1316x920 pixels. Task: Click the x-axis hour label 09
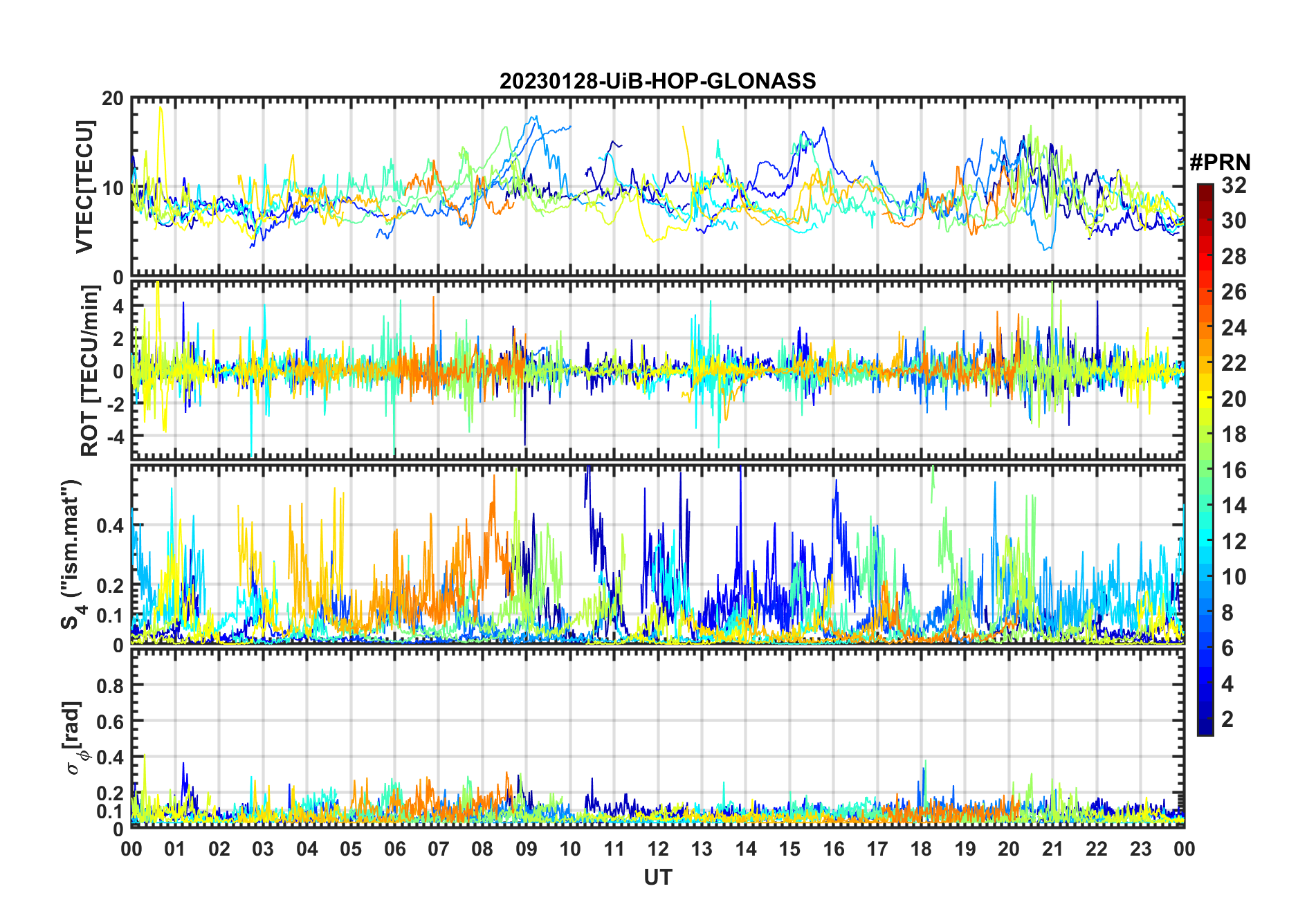click(x=527, y=849)
